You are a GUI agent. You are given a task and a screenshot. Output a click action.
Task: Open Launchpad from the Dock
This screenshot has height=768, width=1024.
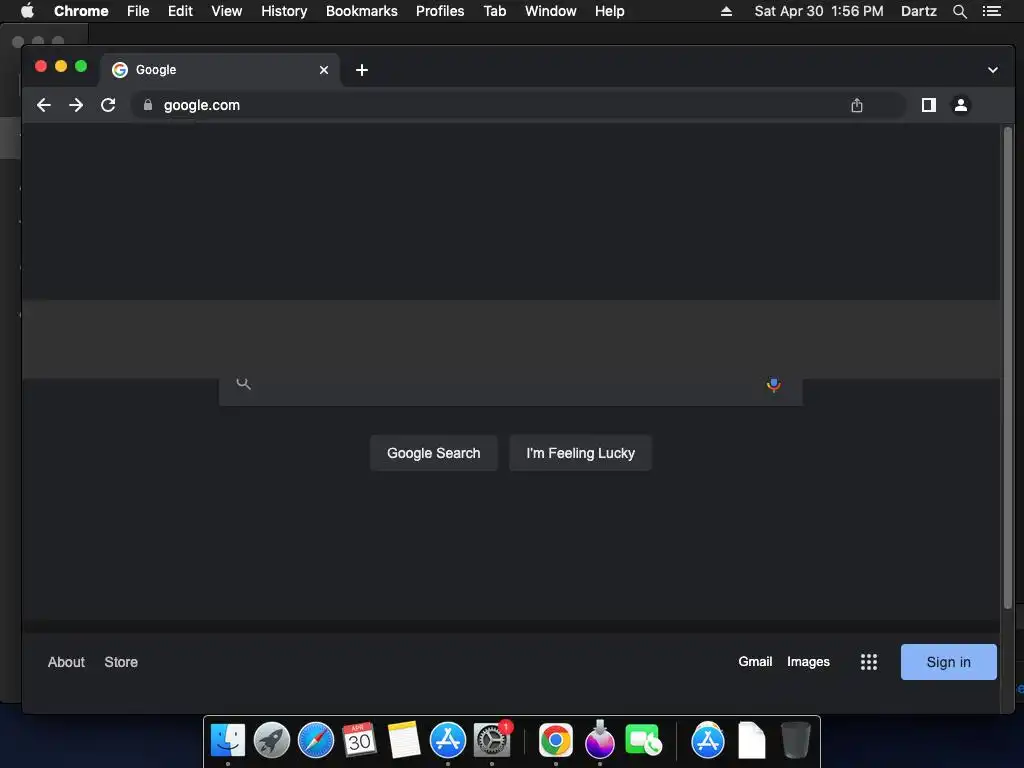(272, 740)
